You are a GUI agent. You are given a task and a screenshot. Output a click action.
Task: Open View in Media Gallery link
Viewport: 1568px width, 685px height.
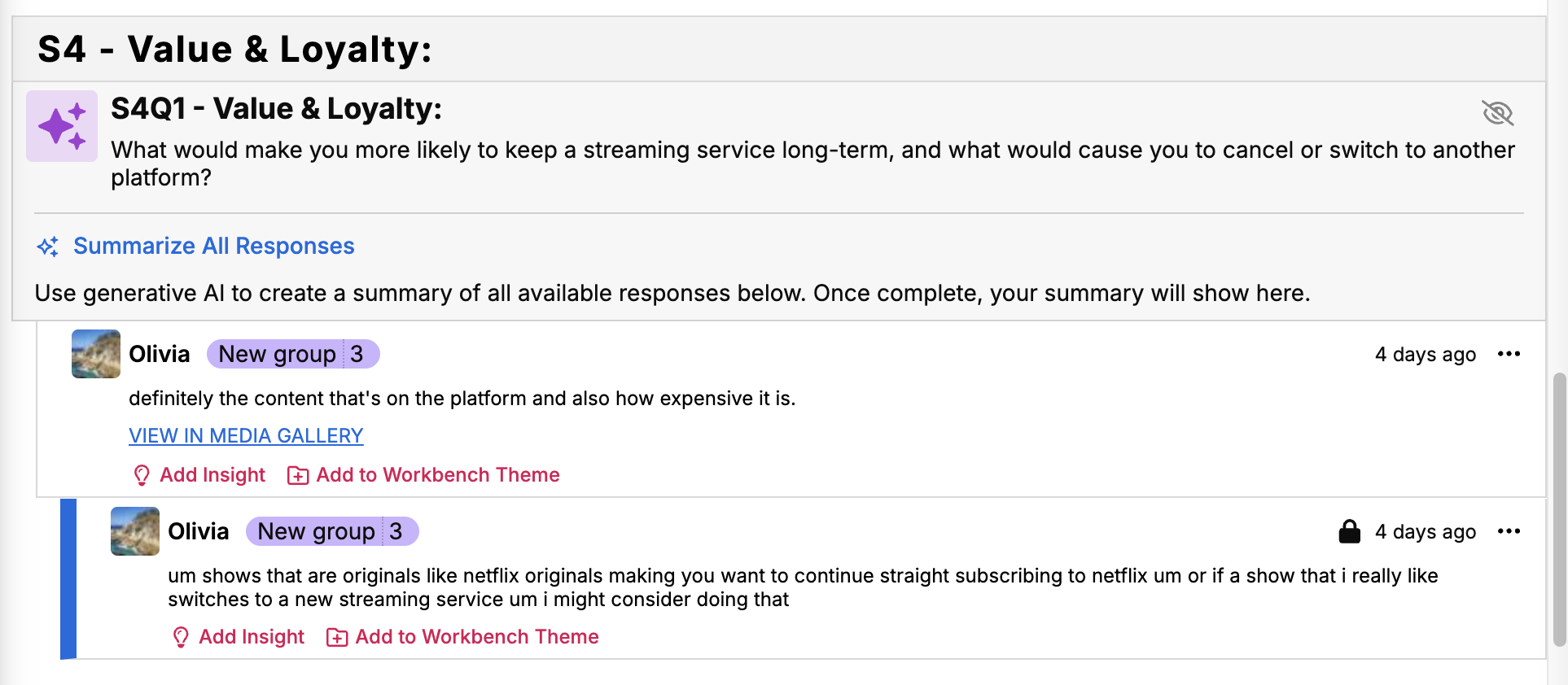(246, 436)
